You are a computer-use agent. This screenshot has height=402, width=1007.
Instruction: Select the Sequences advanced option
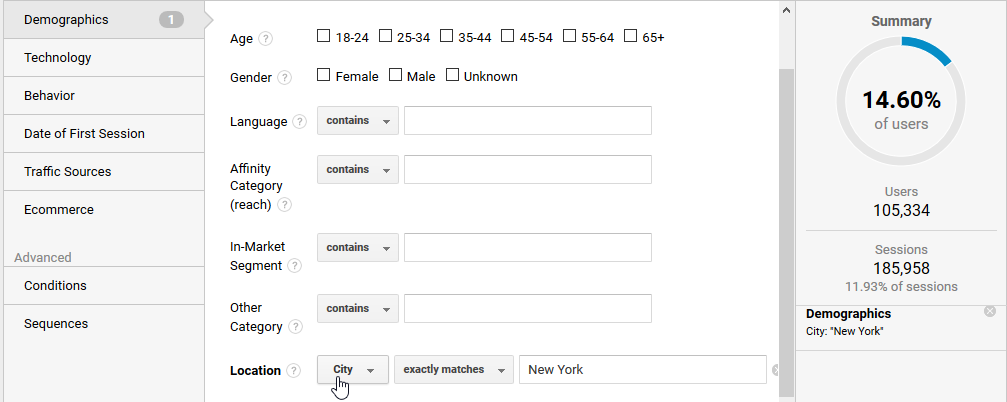[56, 324]
